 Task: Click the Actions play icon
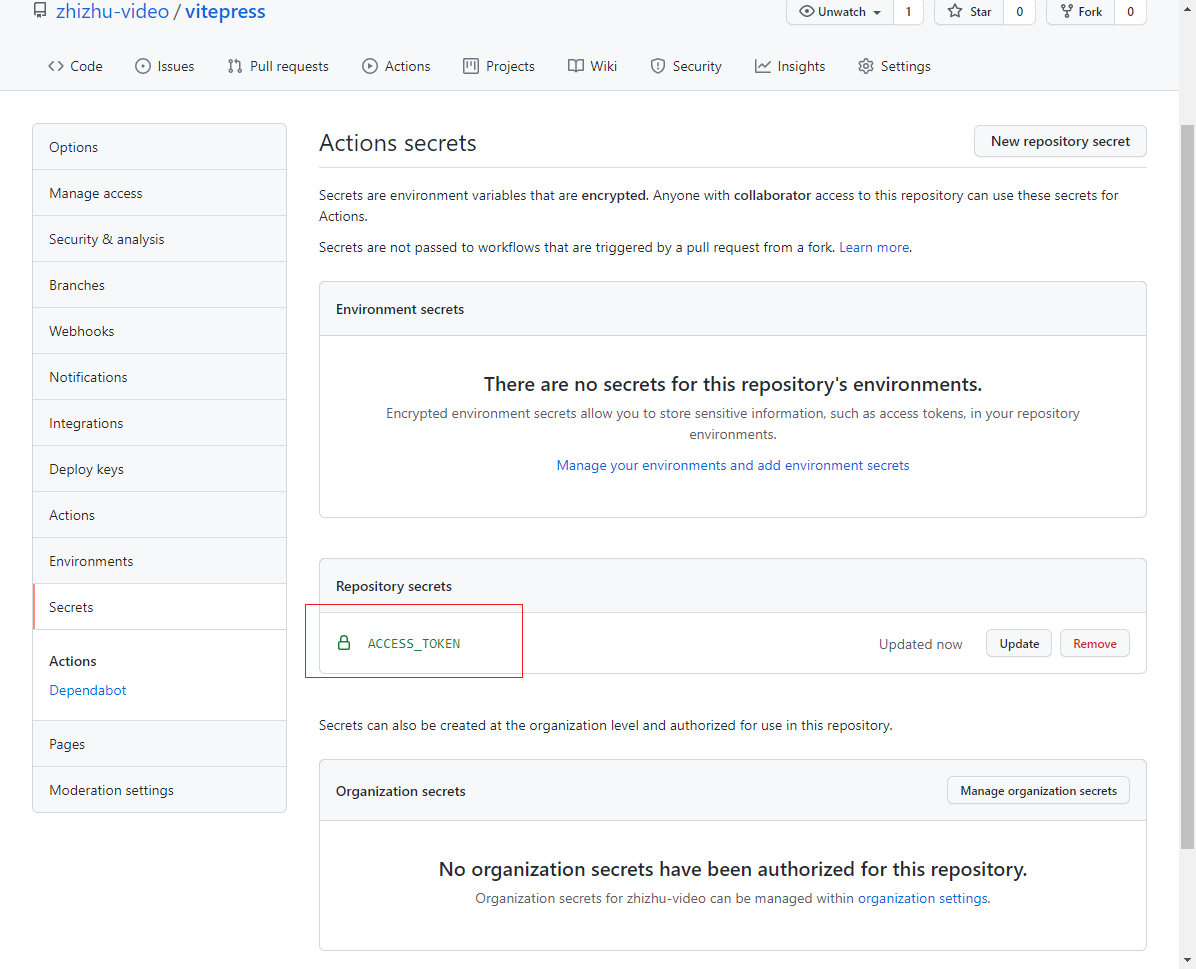coord(370,66)
